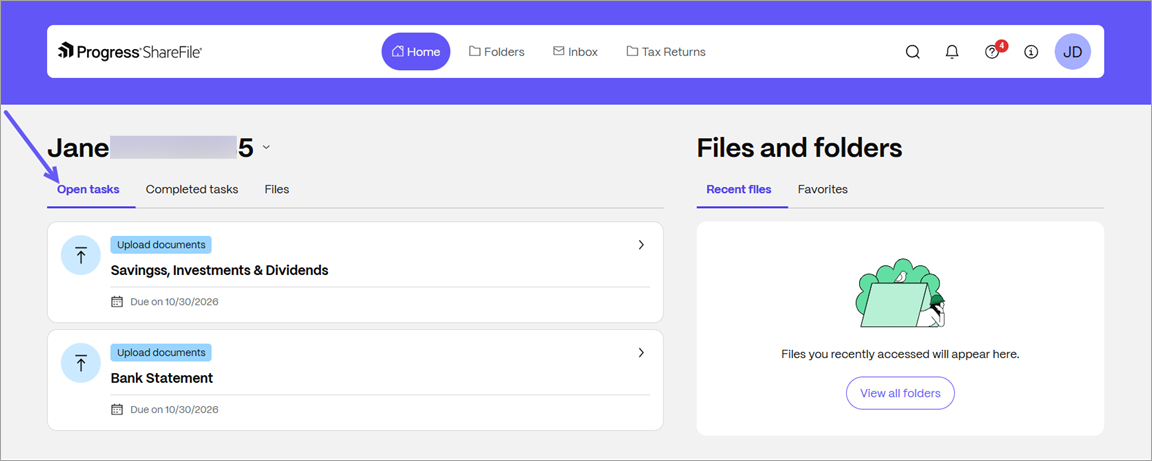This screenshot has height=461, width=1152.
Task: Go to the Home tab
Action: [416, 51]
